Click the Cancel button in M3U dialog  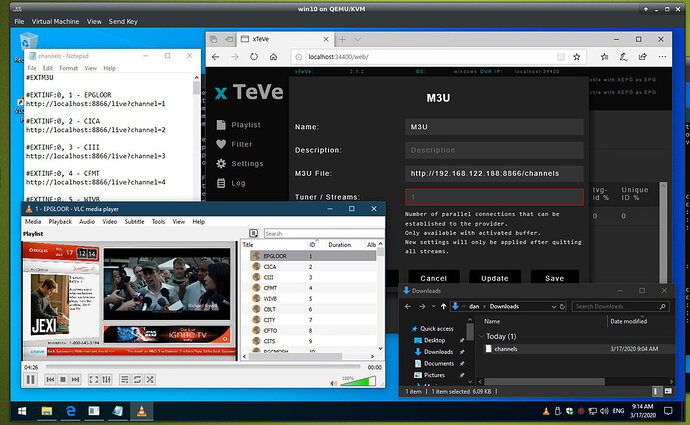coord(433,278)
